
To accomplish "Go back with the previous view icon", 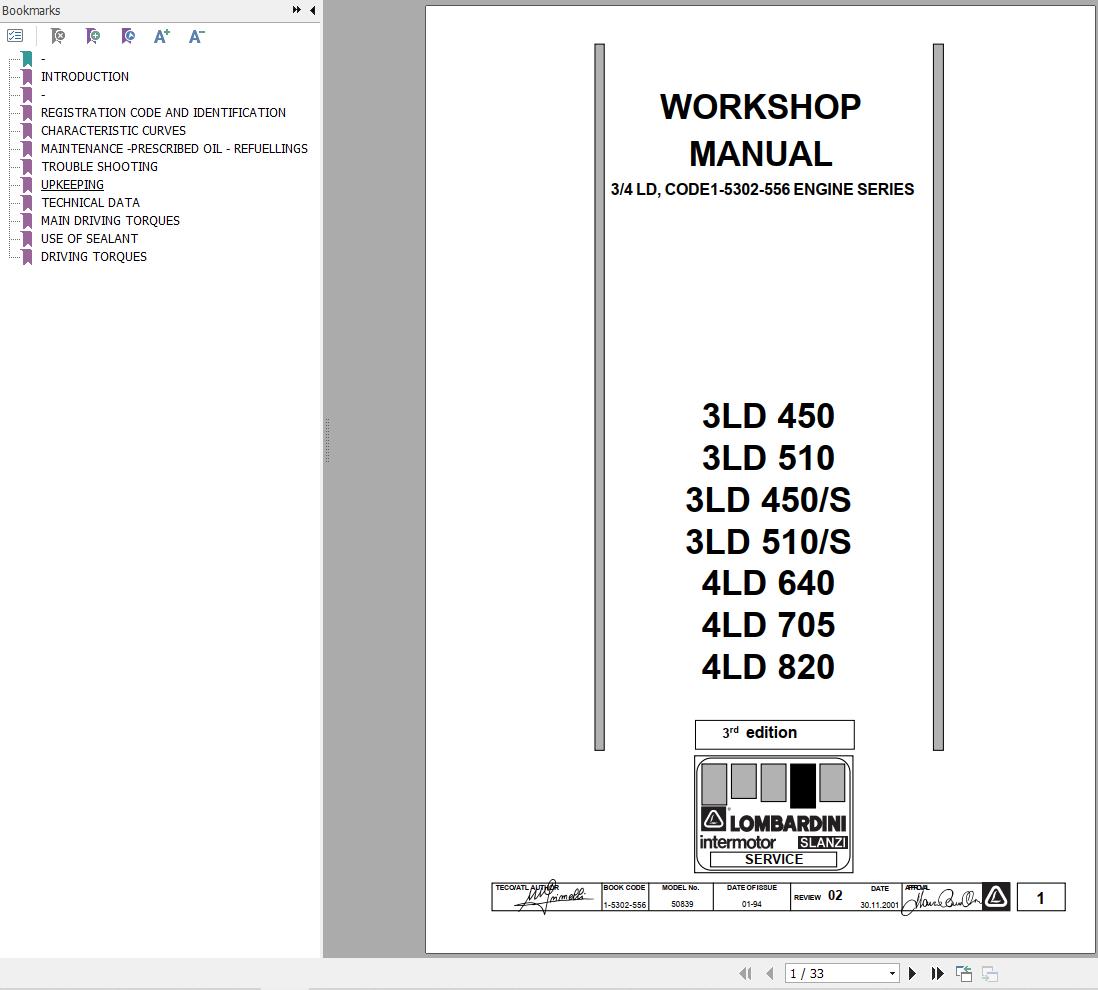I will tap(963, 972).
